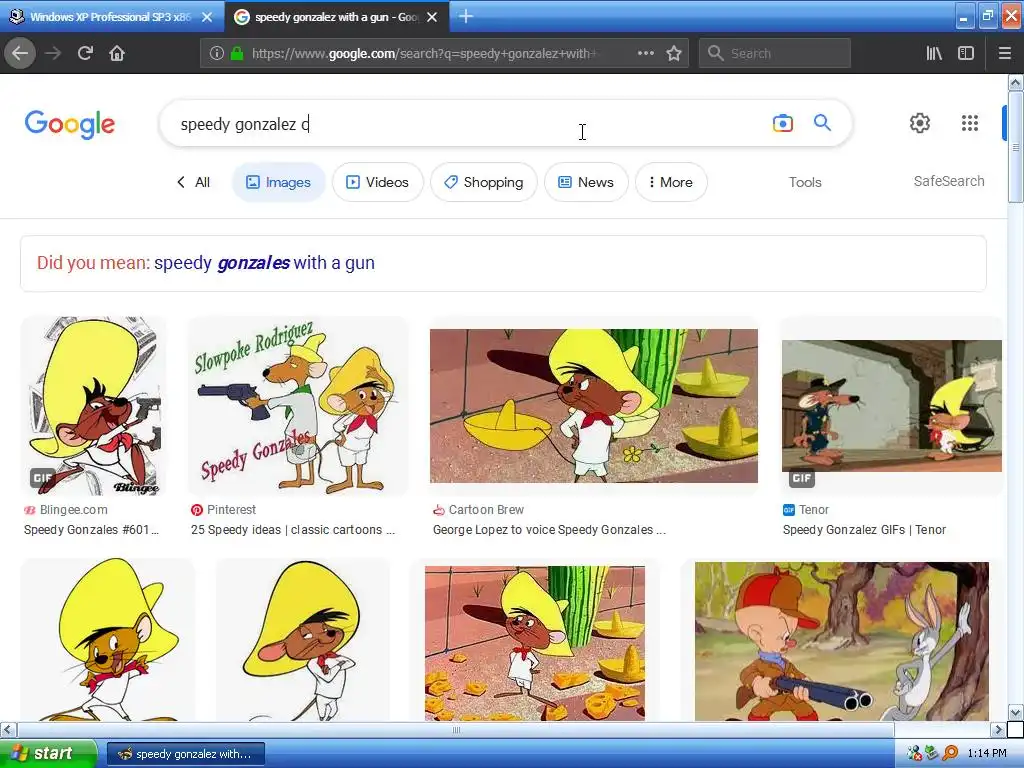Click suggested spelling speedy gonzales with a gun
This screenshot has height=768, width=1024.
tap(264, 263)
